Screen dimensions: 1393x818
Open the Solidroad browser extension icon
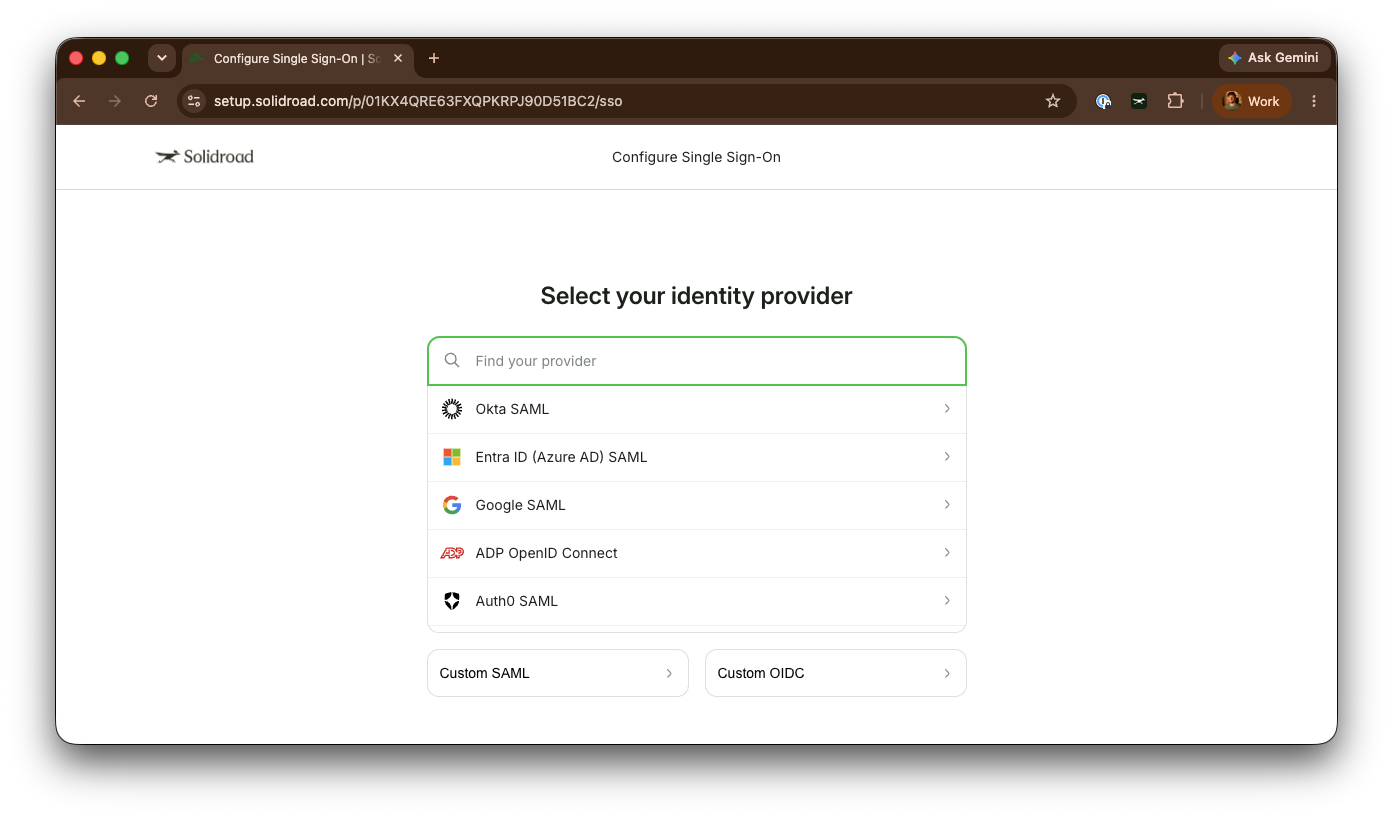coord(1139,101)
